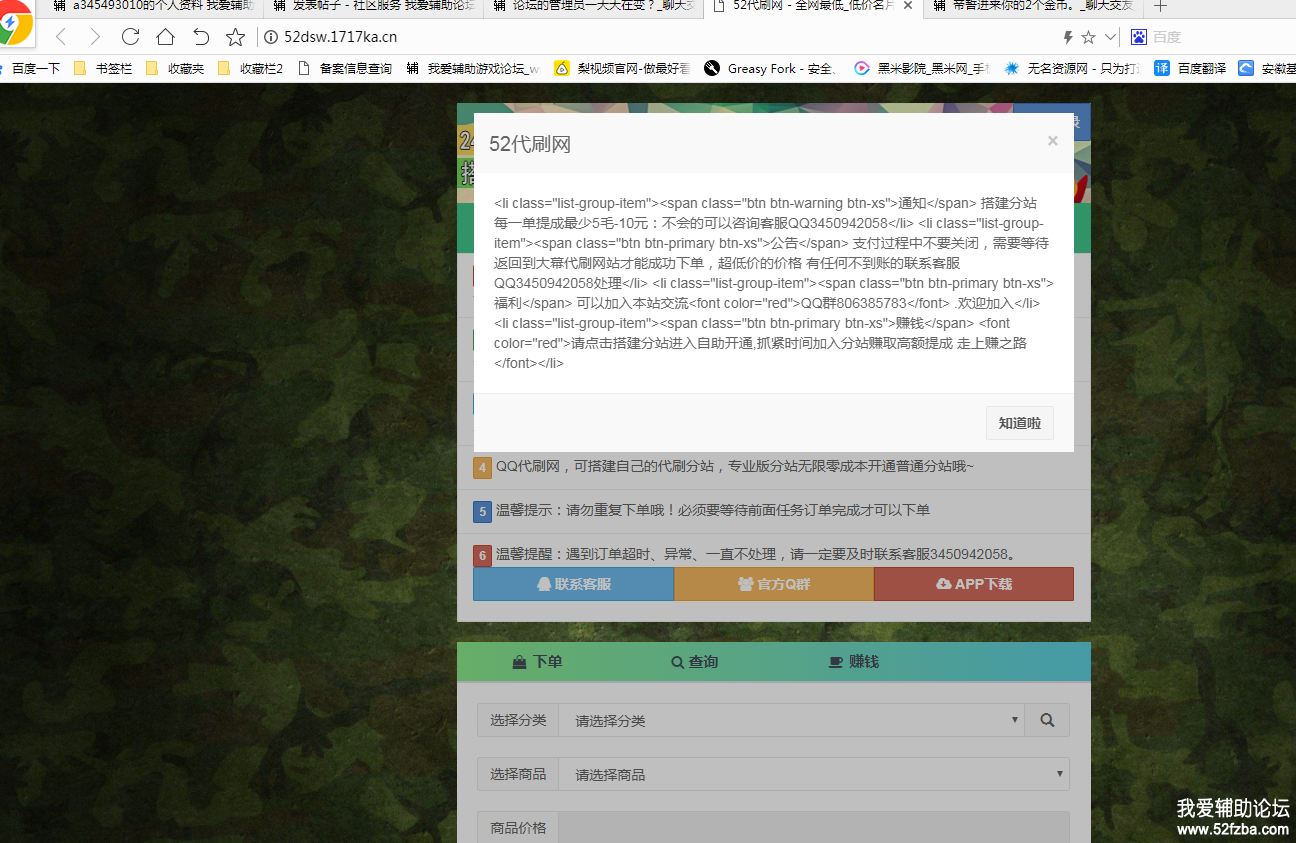The width and height of the screenshot is (1296, 843).
Task: Go back to the previous page
Action: click(61, 38)
